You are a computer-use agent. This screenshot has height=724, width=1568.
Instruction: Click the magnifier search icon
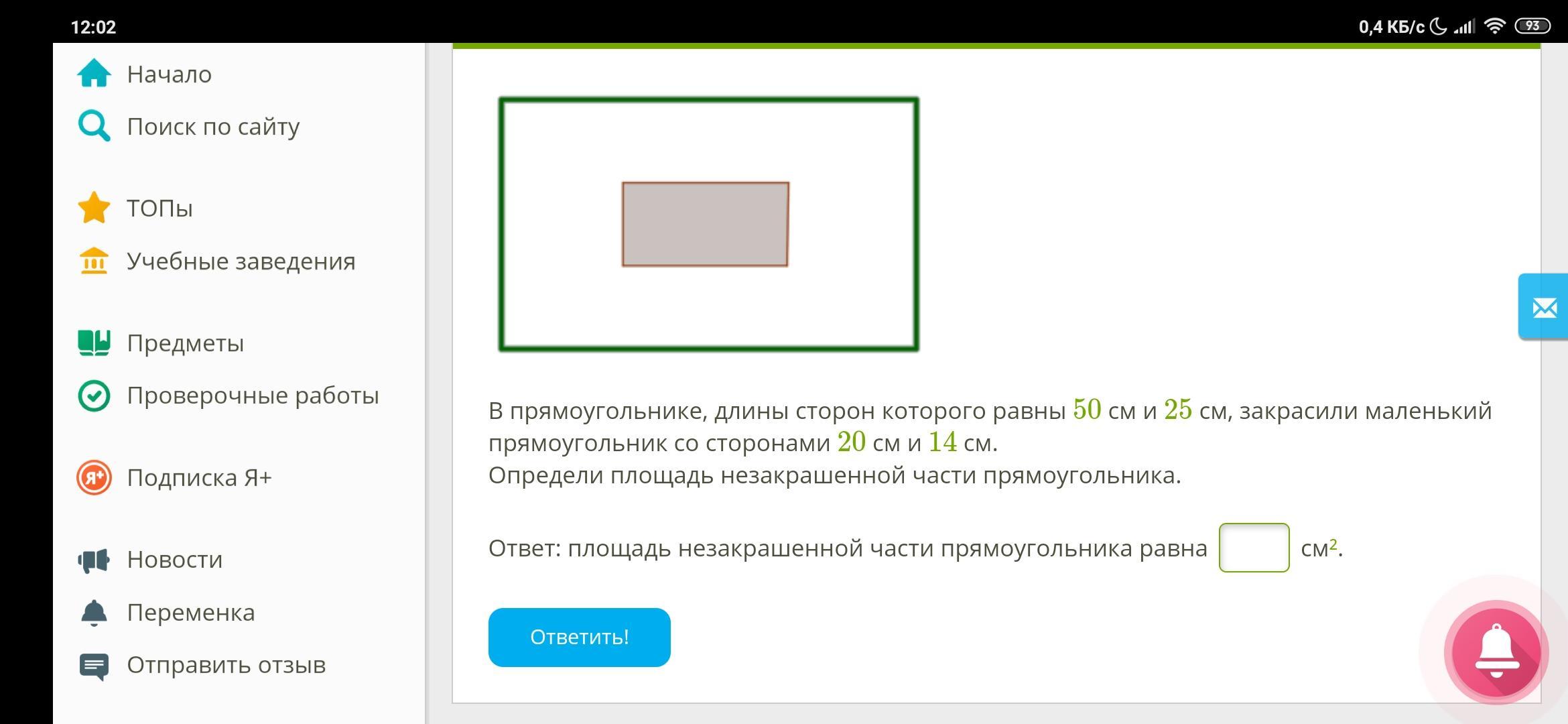point(94,126)
